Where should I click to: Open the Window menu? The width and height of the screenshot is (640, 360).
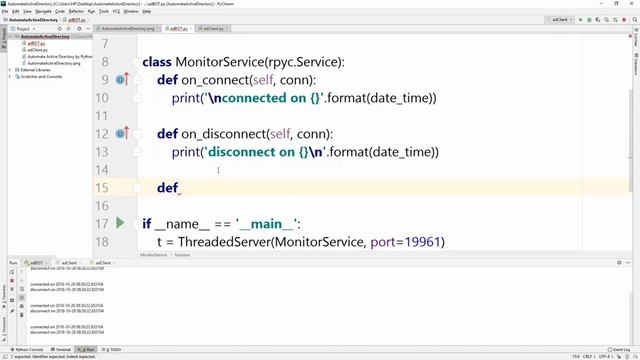pos(131,11)
